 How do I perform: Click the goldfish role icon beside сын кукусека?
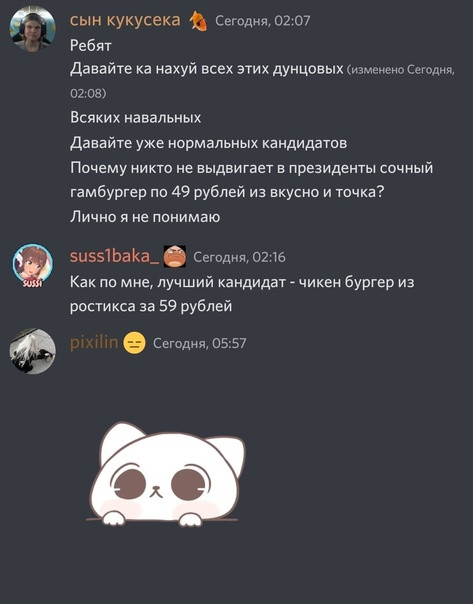198,21
